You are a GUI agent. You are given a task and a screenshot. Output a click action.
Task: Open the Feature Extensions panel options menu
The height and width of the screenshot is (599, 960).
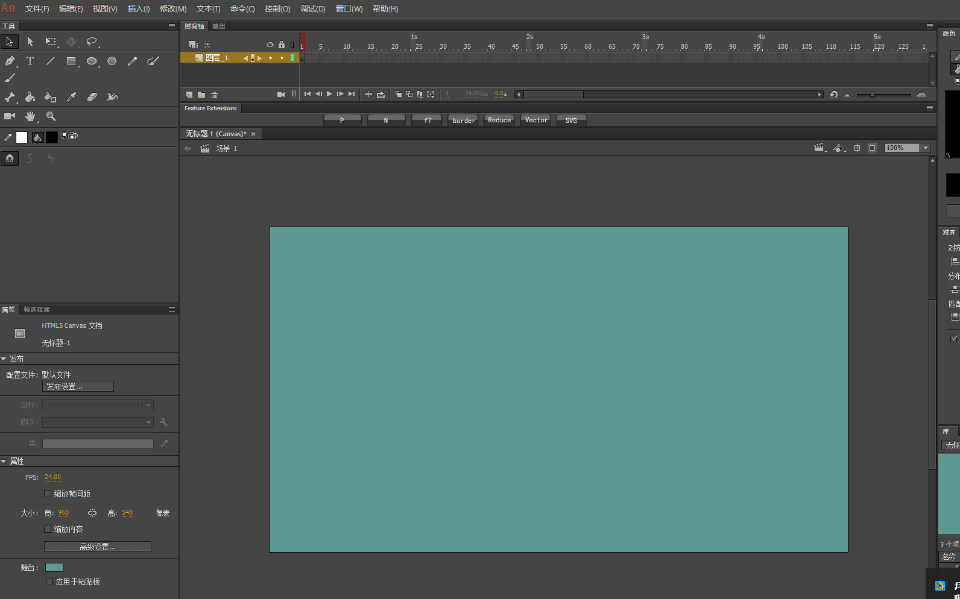(930, 108)
